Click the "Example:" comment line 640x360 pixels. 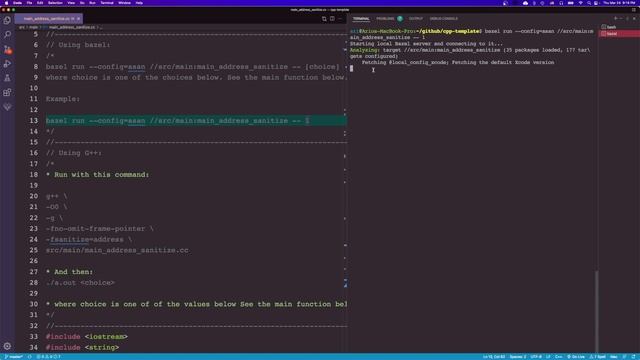pyautogui.click(x=63, y=99)
